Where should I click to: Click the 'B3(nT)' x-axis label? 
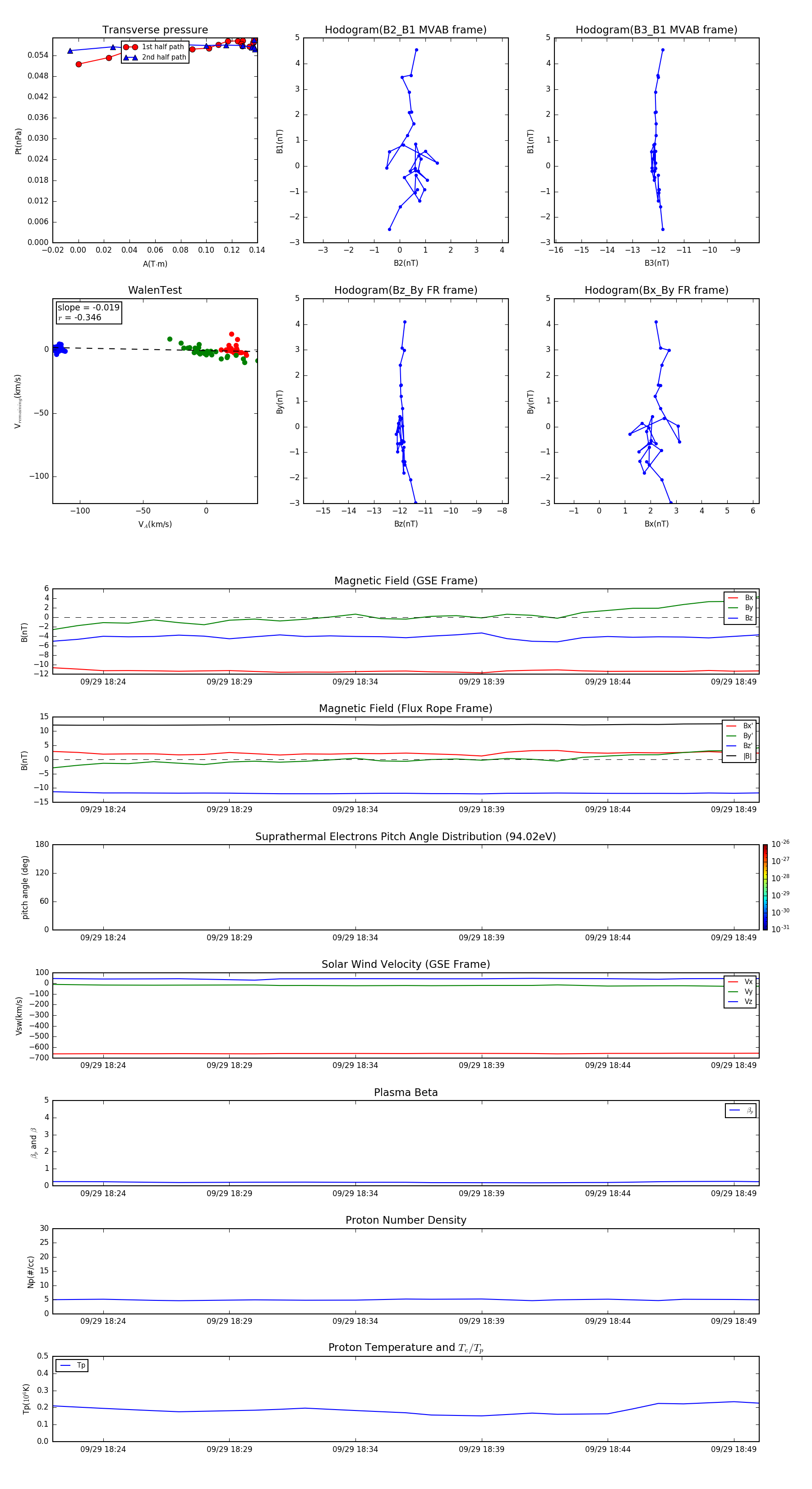pyautogui.click(x=656, y=264)
